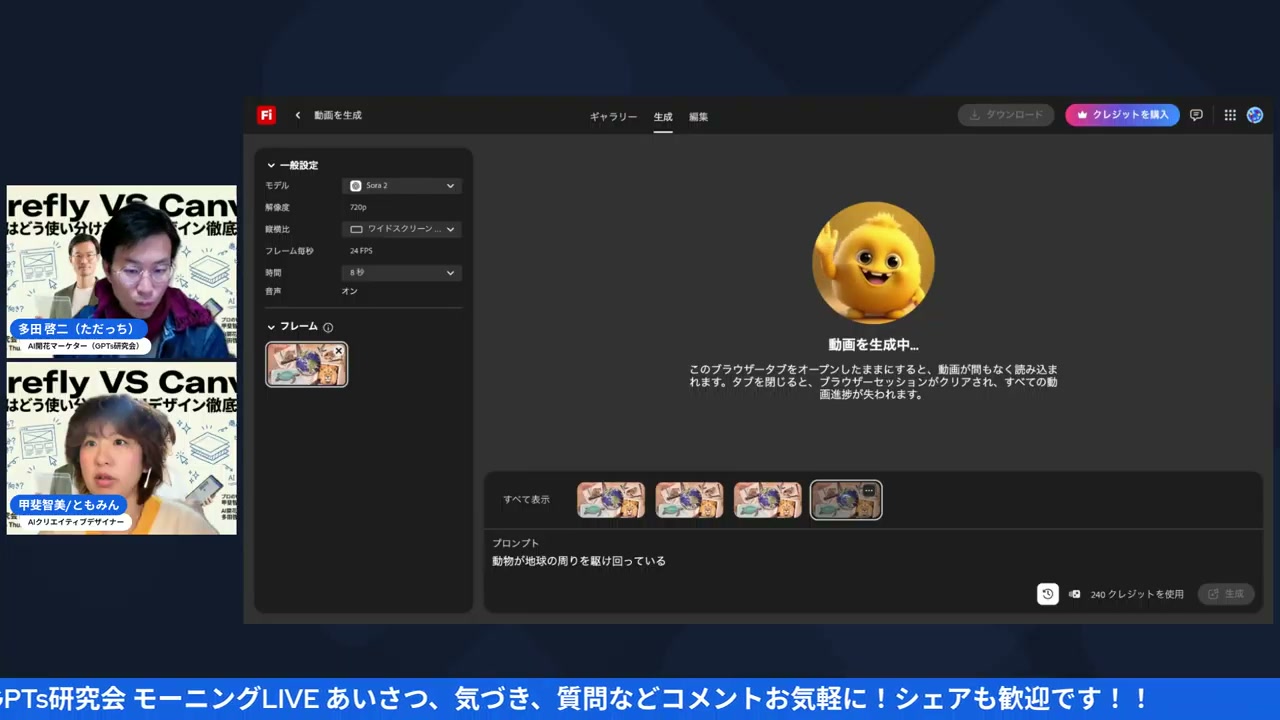Click the クレジットを購入 button
The image size is (1280, 720).
pos(1122,114)
